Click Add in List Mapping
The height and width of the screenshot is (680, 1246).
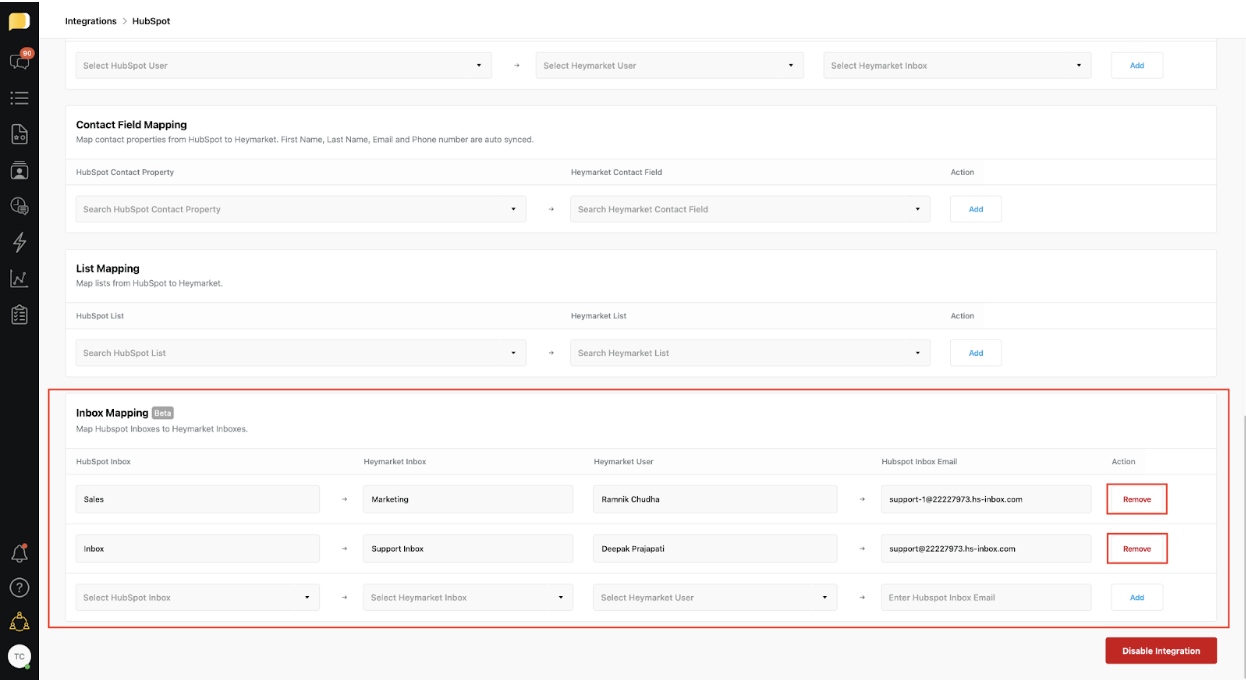pyautogui.click(x=976, y=353)
